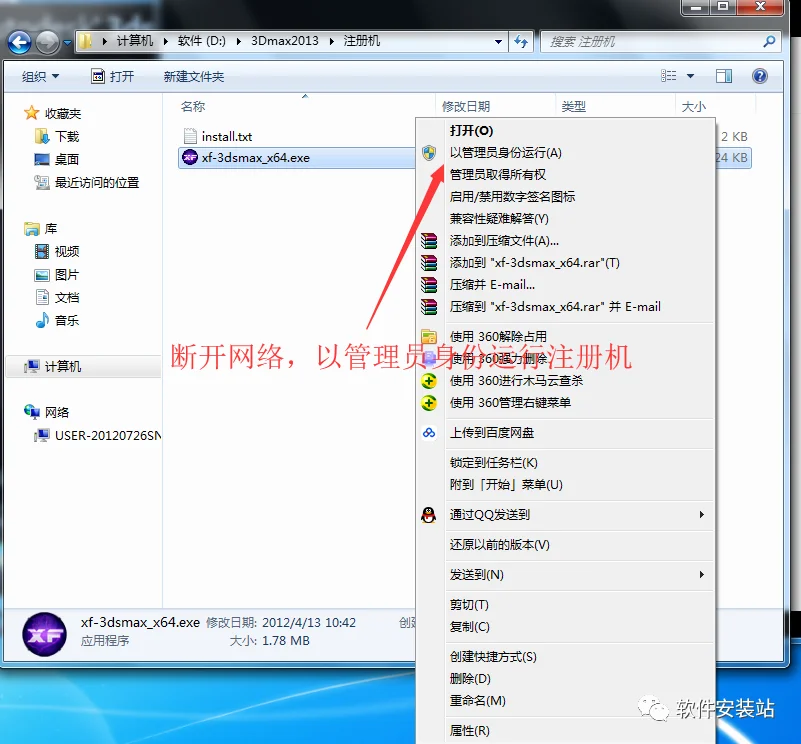This screenshot has width=801, height=744.
Task: Expand 发送到(N) submenu
Action: (566, 575)
